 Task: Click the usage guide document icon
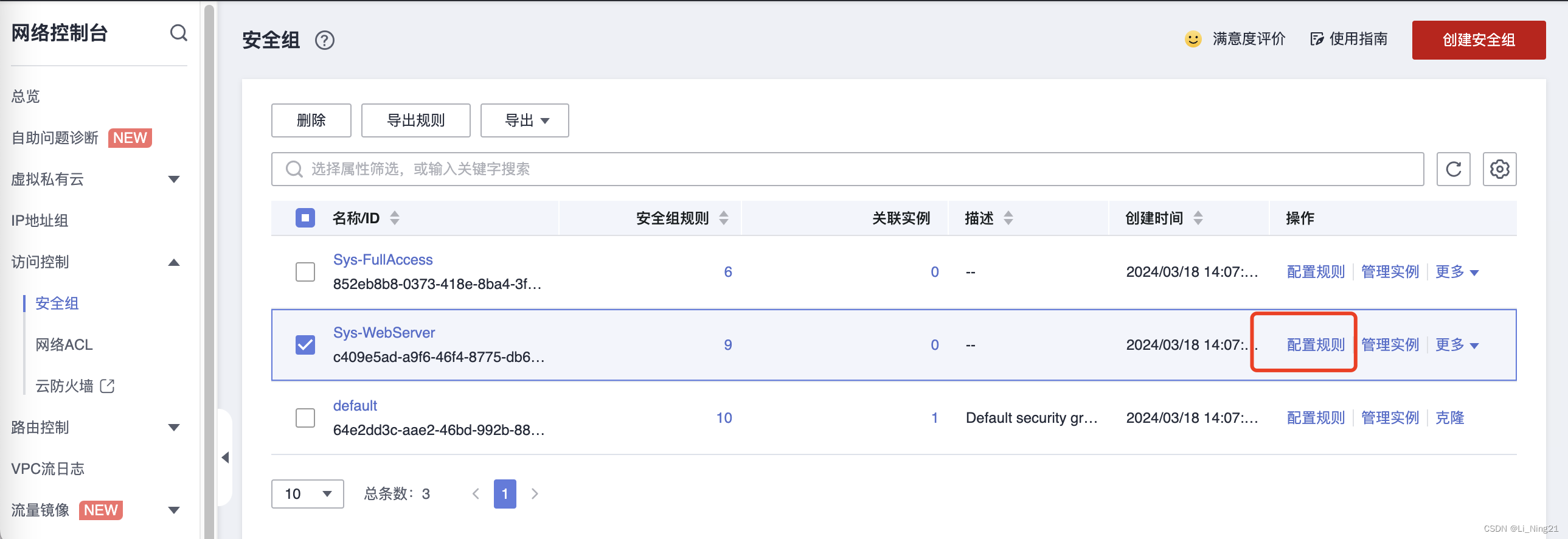[x=1317, y=39]
